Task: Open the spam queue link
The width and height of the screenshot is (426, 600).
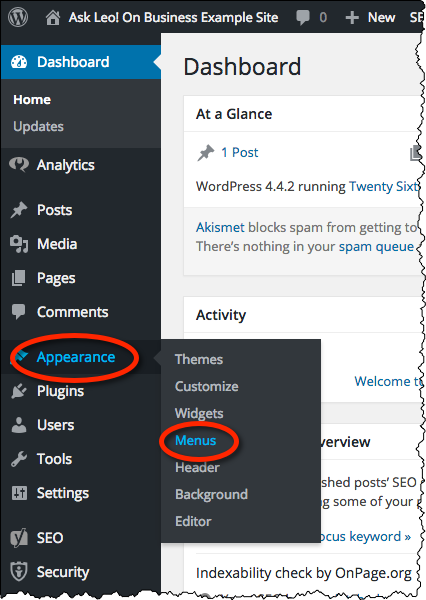Action: click(376, 246)
